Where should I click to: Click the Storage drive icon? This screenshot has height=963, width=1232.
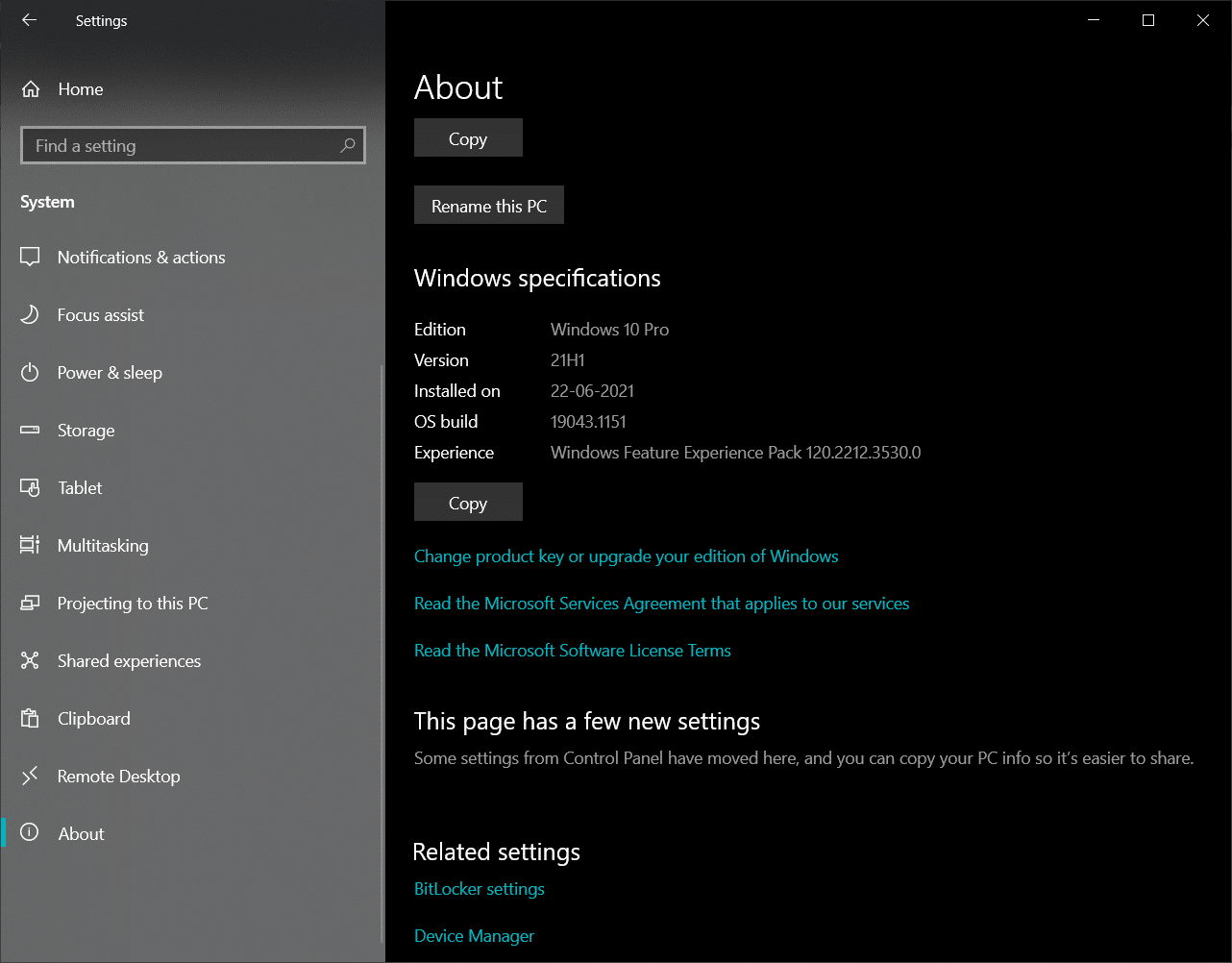click(30, 430)
